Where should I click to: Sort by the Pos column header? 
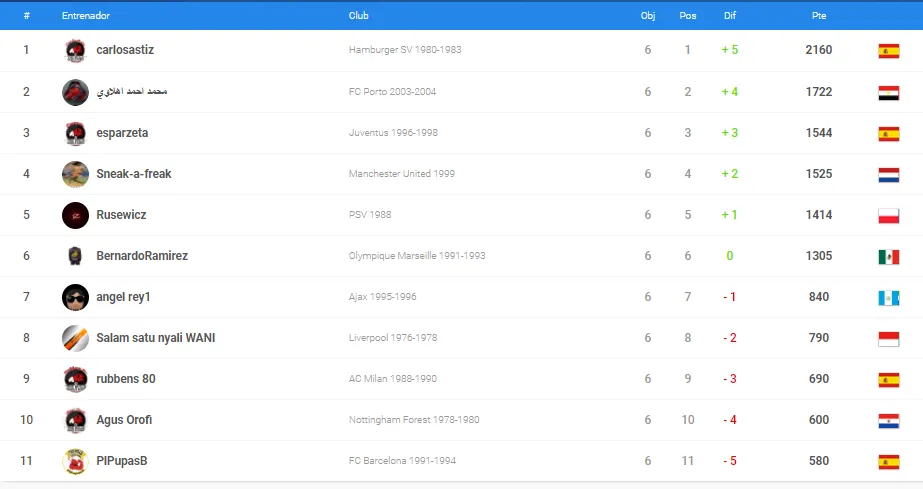point(688,16)
